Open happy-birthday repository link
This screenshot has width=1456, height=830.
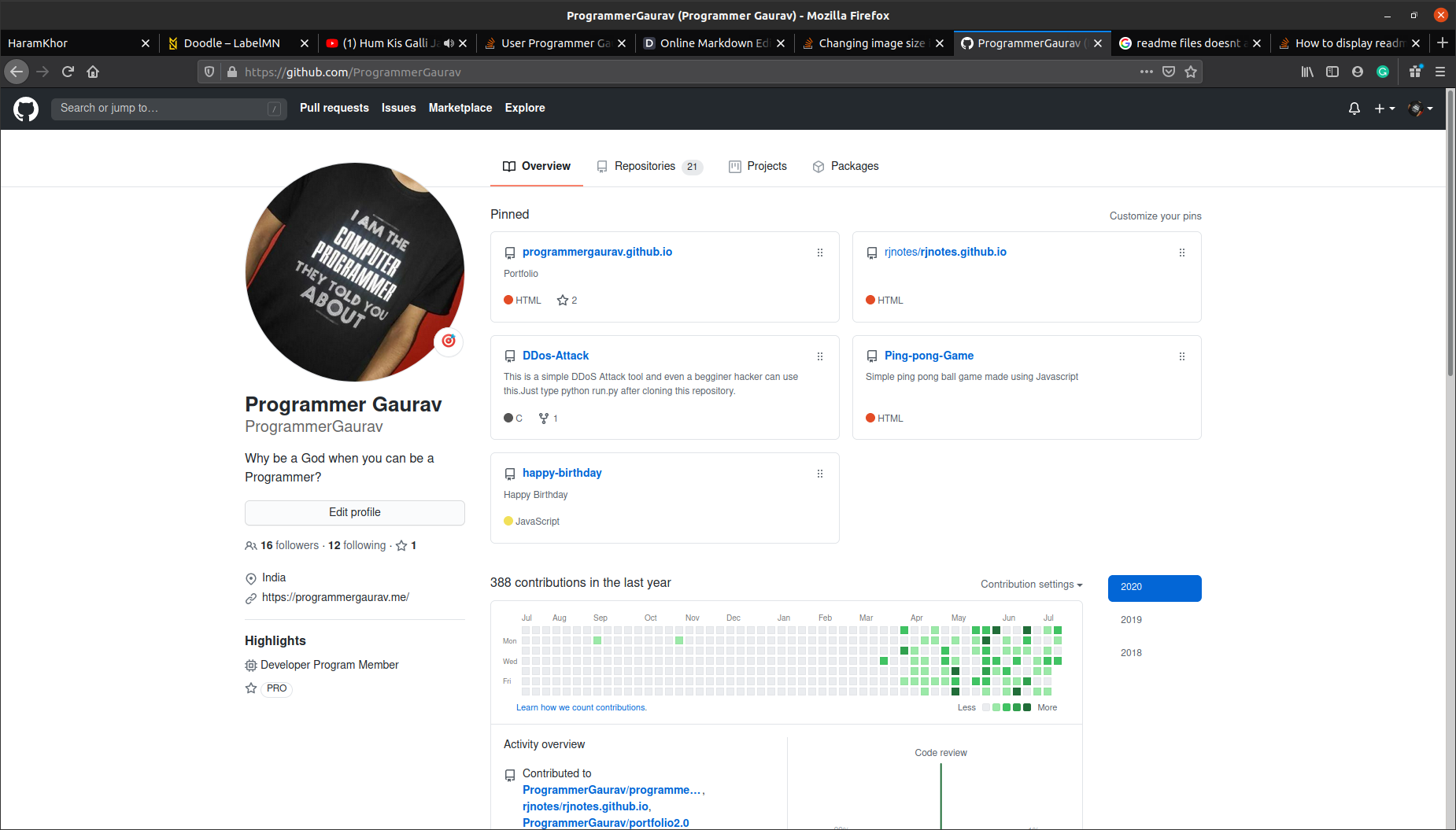coord(562,473)
